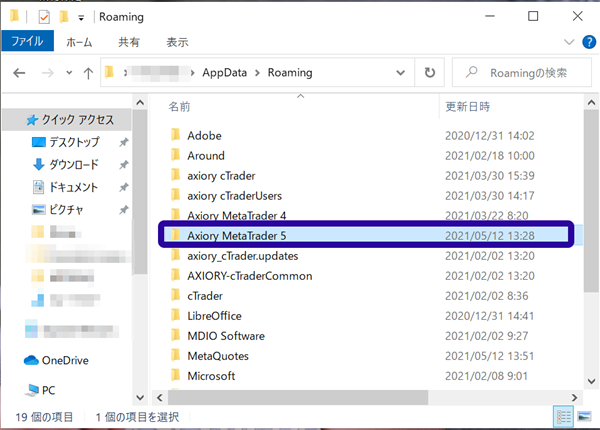
Task: Select Roaming in the address path
Action: point(290,73)
